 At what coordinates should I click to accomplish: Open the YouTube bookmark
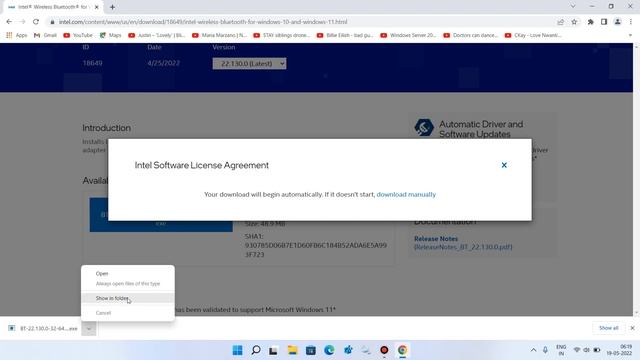pyautogui.click(x=78, y=36)
